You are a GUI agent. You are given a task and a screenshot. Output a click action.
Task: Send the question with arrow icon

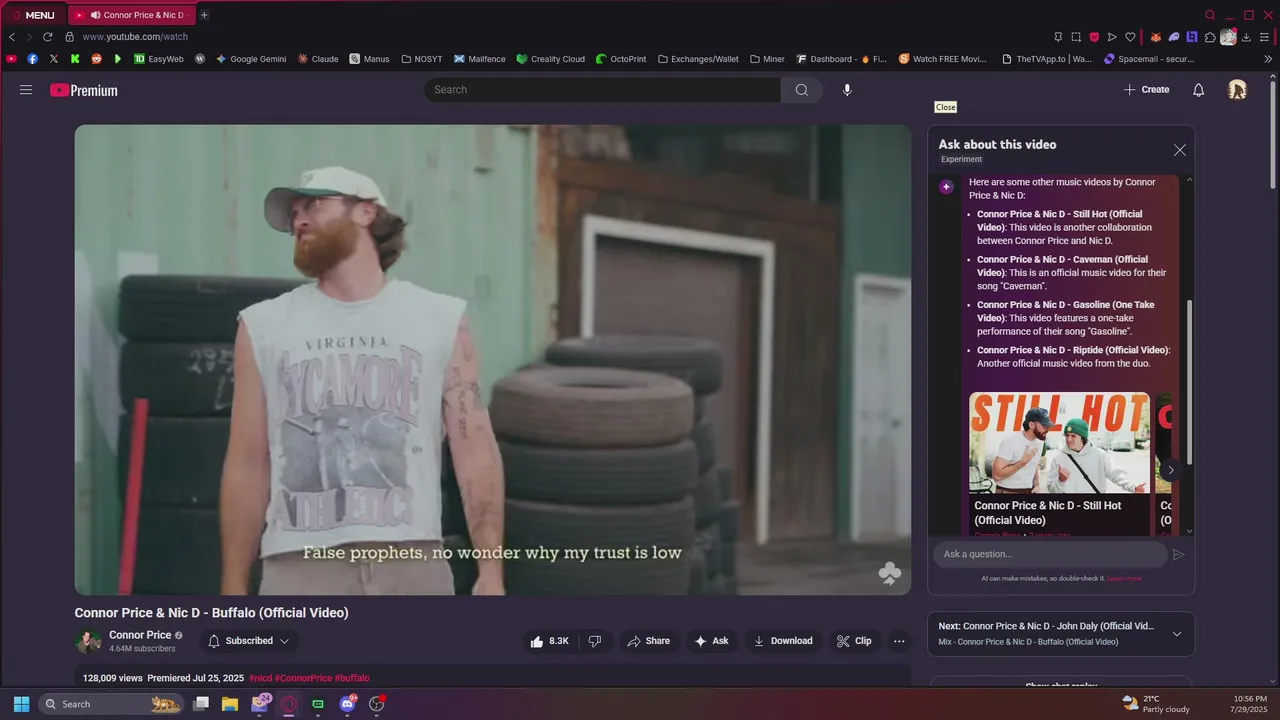coord(1179,555)
